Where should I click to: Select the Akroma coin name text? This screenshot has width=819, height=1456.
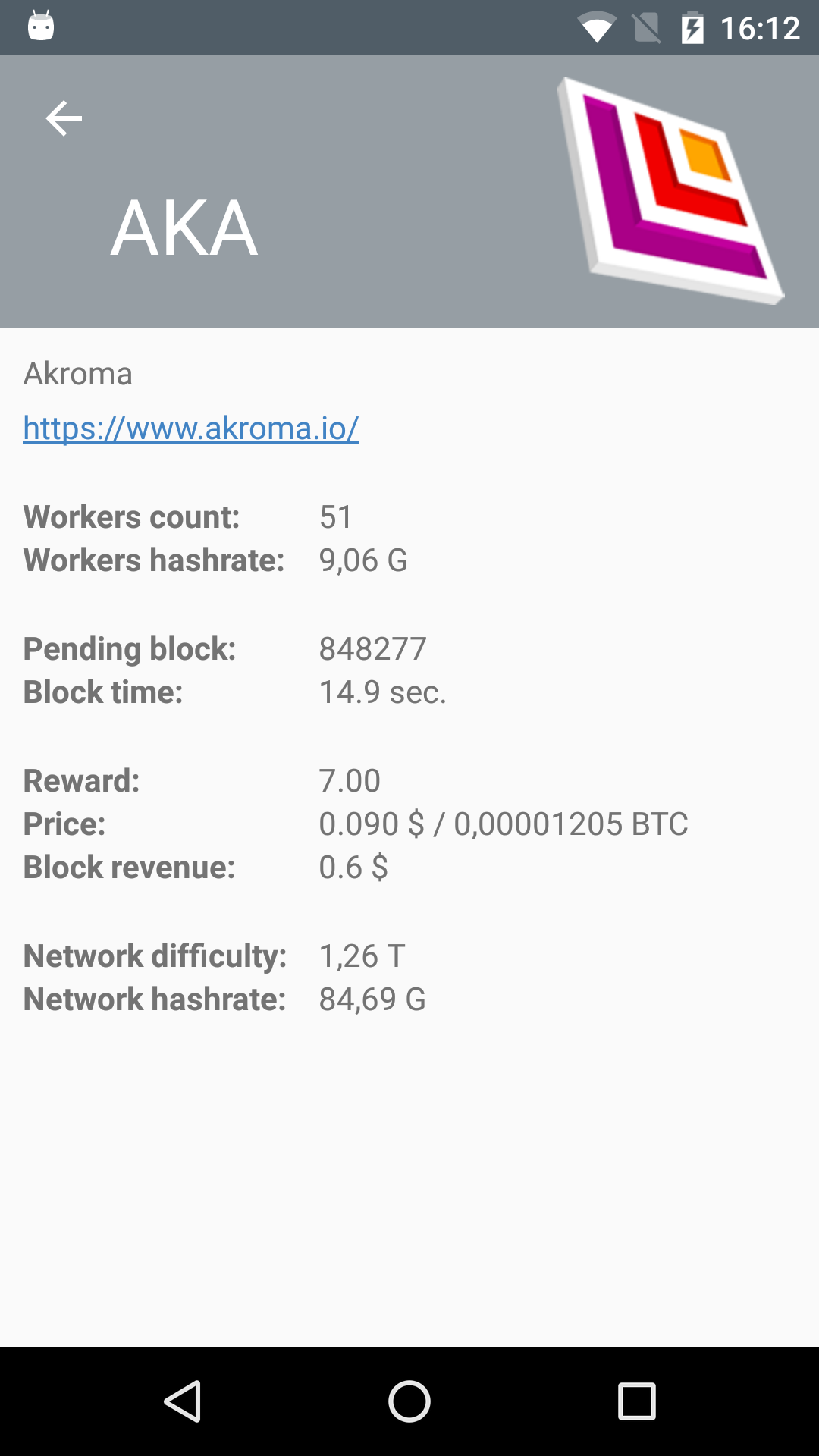click(x=78, y=374)
